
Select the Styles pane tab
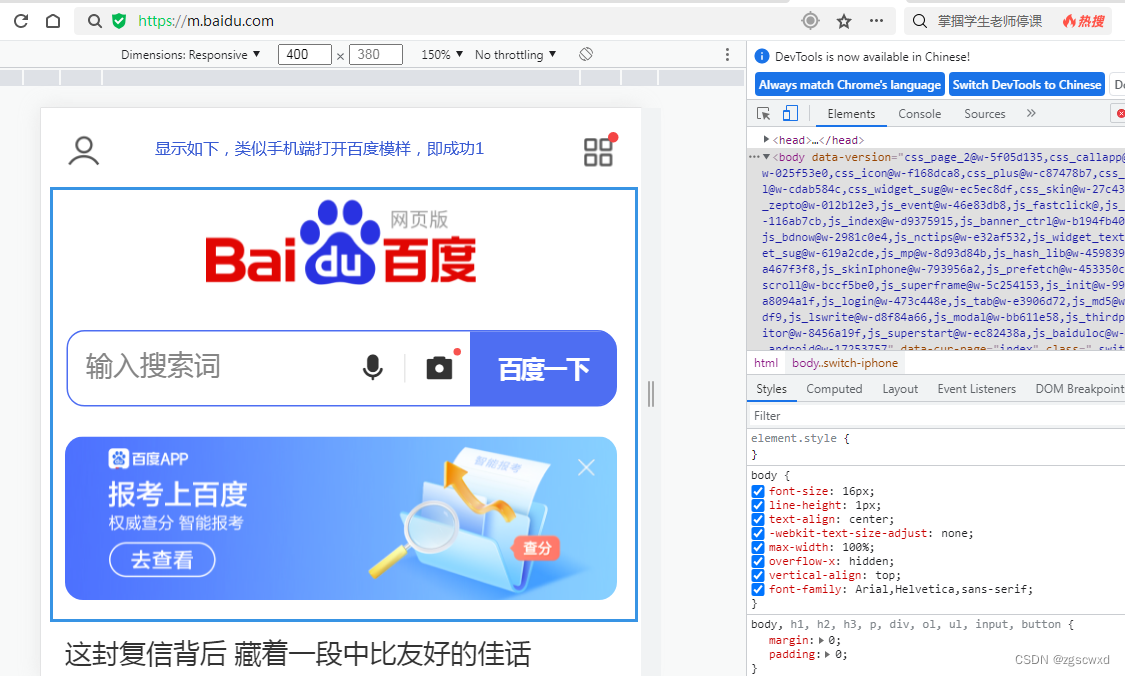point(771,388)
